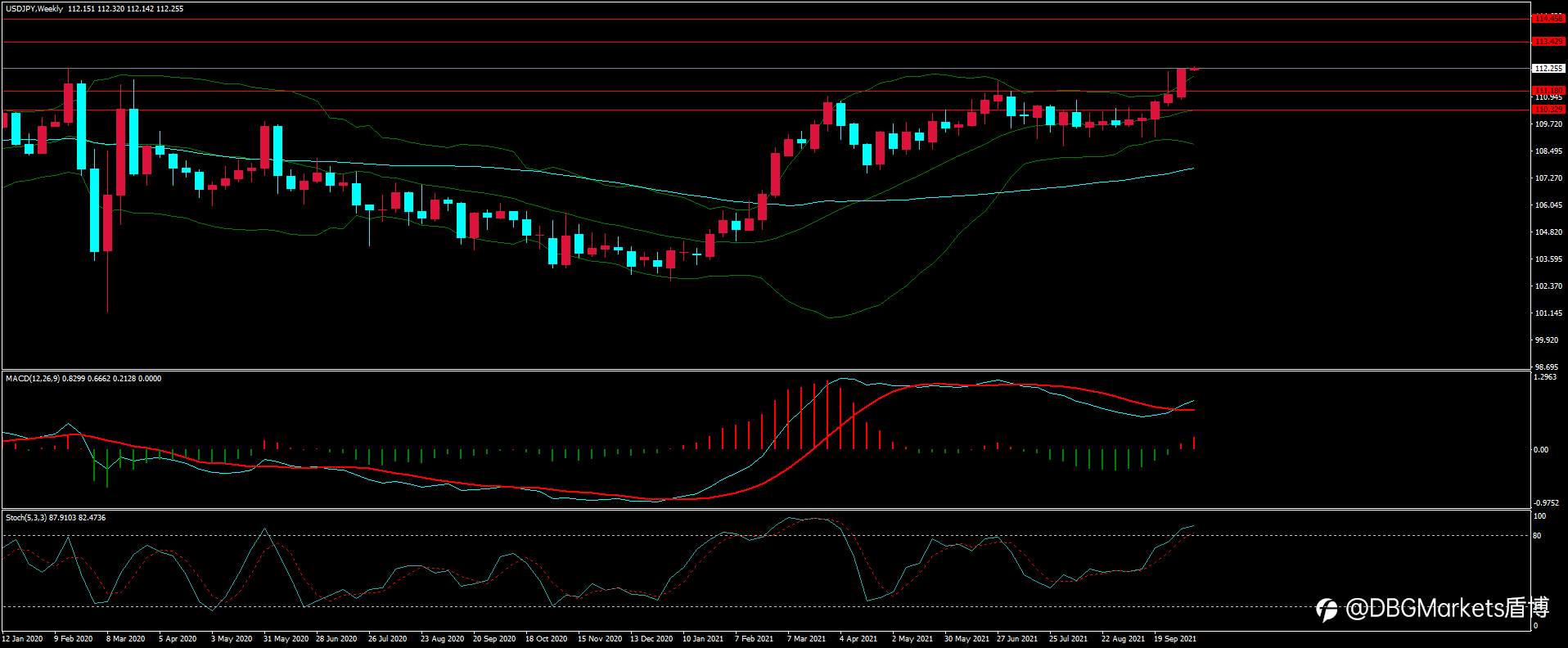Click the 15 Nov 2020 date label

point(600,639)
